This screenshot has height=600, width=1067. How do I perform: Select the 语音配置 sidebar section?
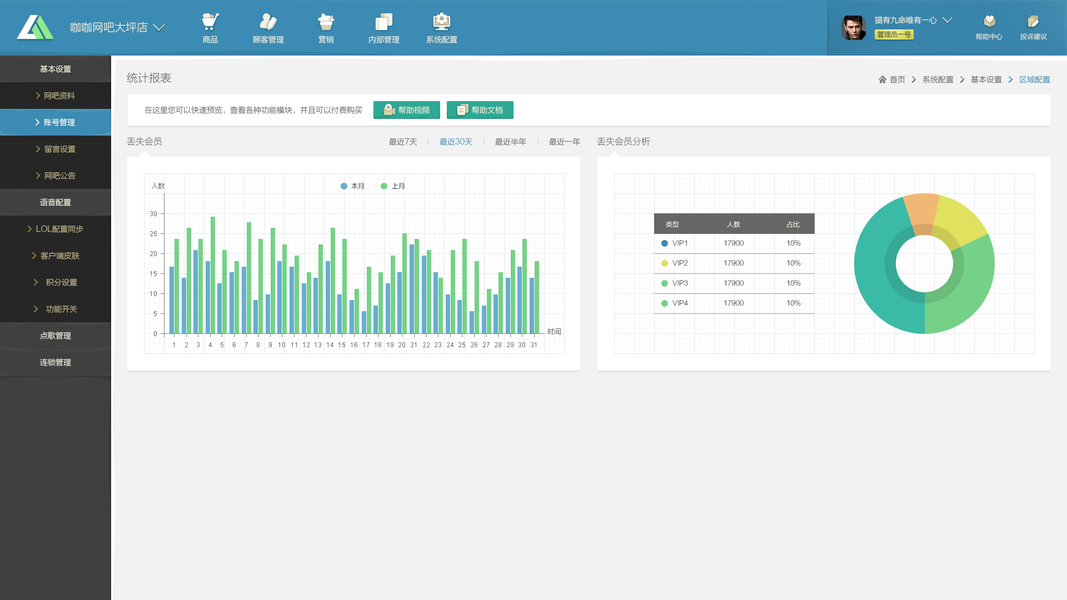pyautogui.click(x=55, y=202)
